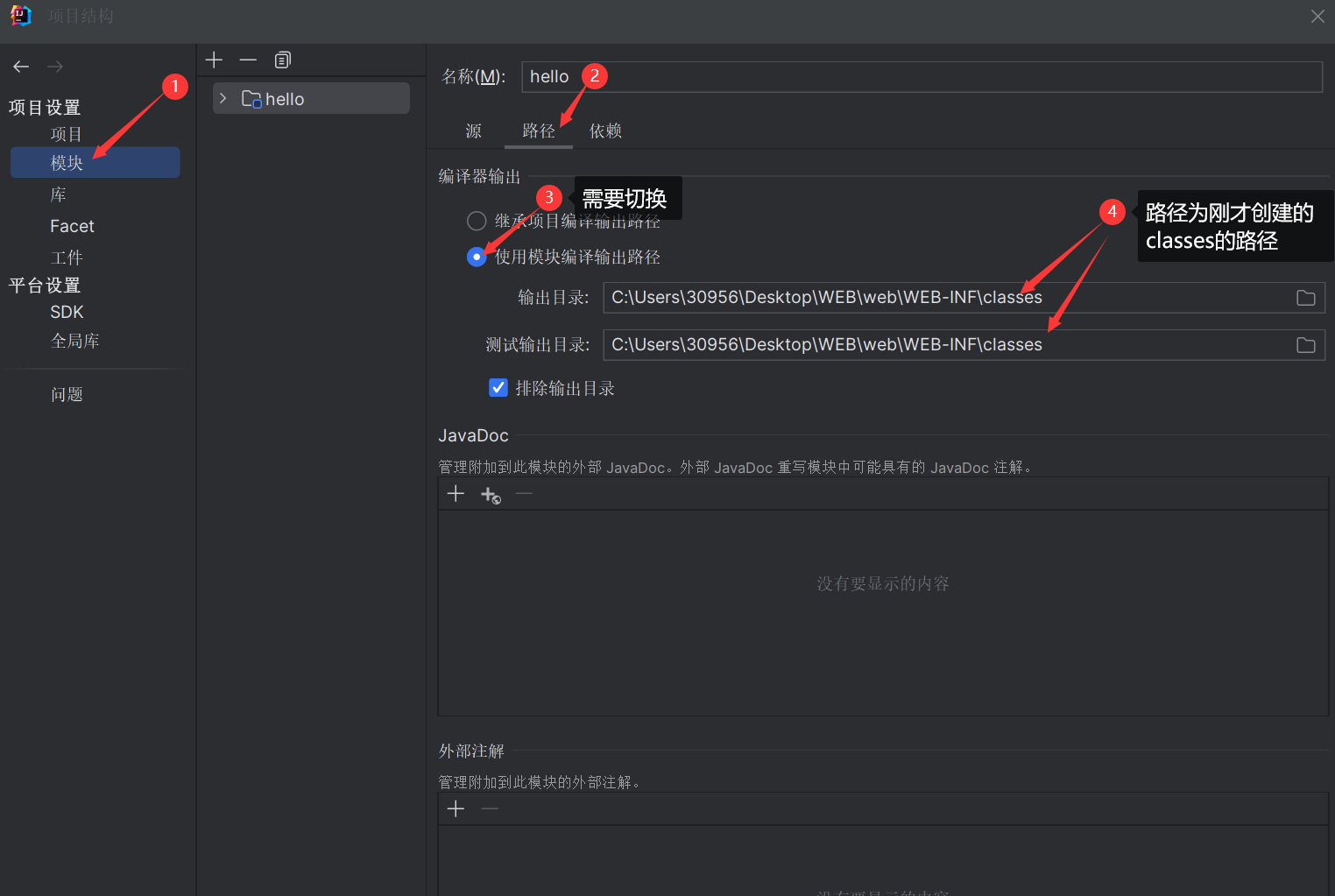Click the forward navigation arrow
This screenshot has width=1335, height=896.
[x=55, y=67]
